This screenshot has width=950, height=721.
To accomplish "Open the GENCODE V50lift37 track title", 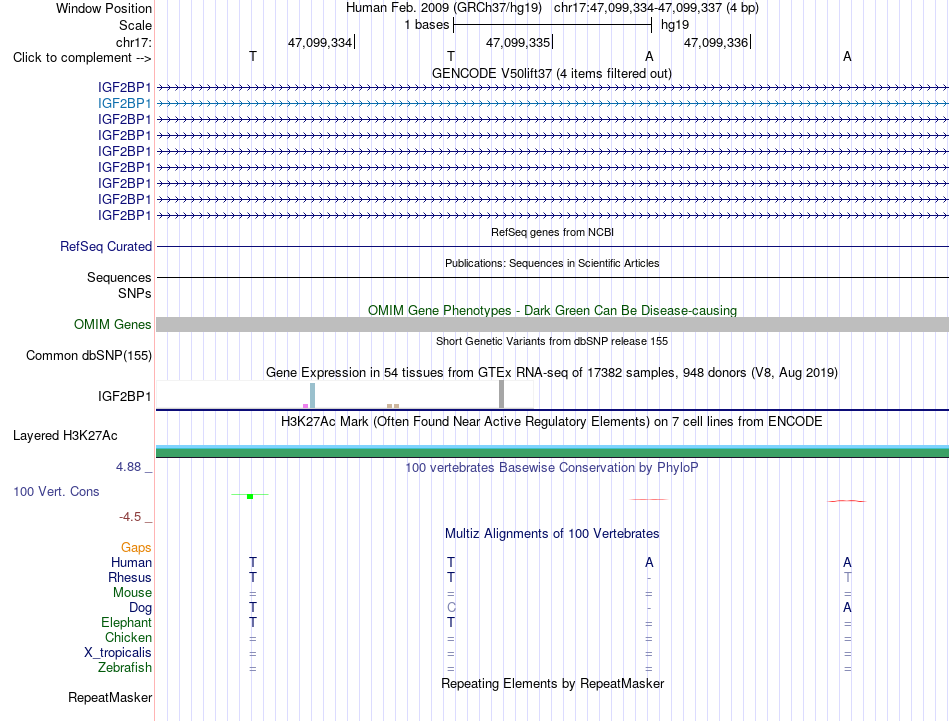I will [x=551, y=73].
